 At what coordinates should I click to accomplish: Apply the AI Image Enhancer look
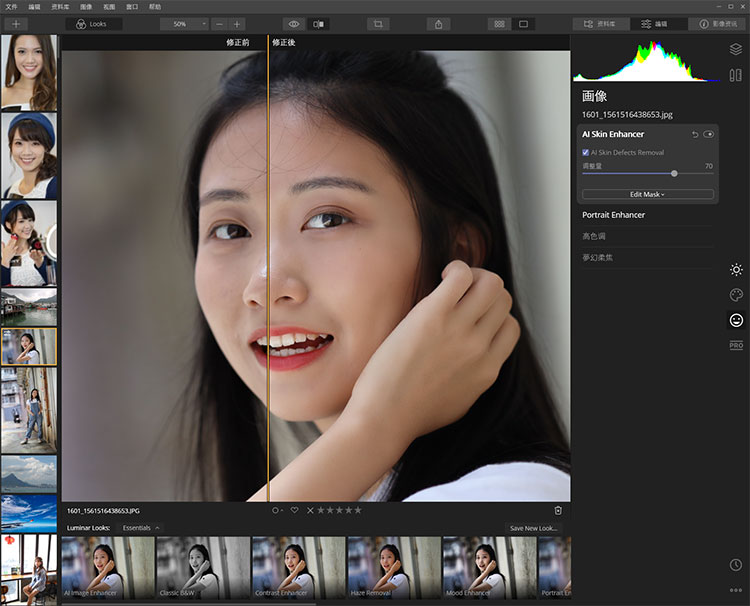108,568
